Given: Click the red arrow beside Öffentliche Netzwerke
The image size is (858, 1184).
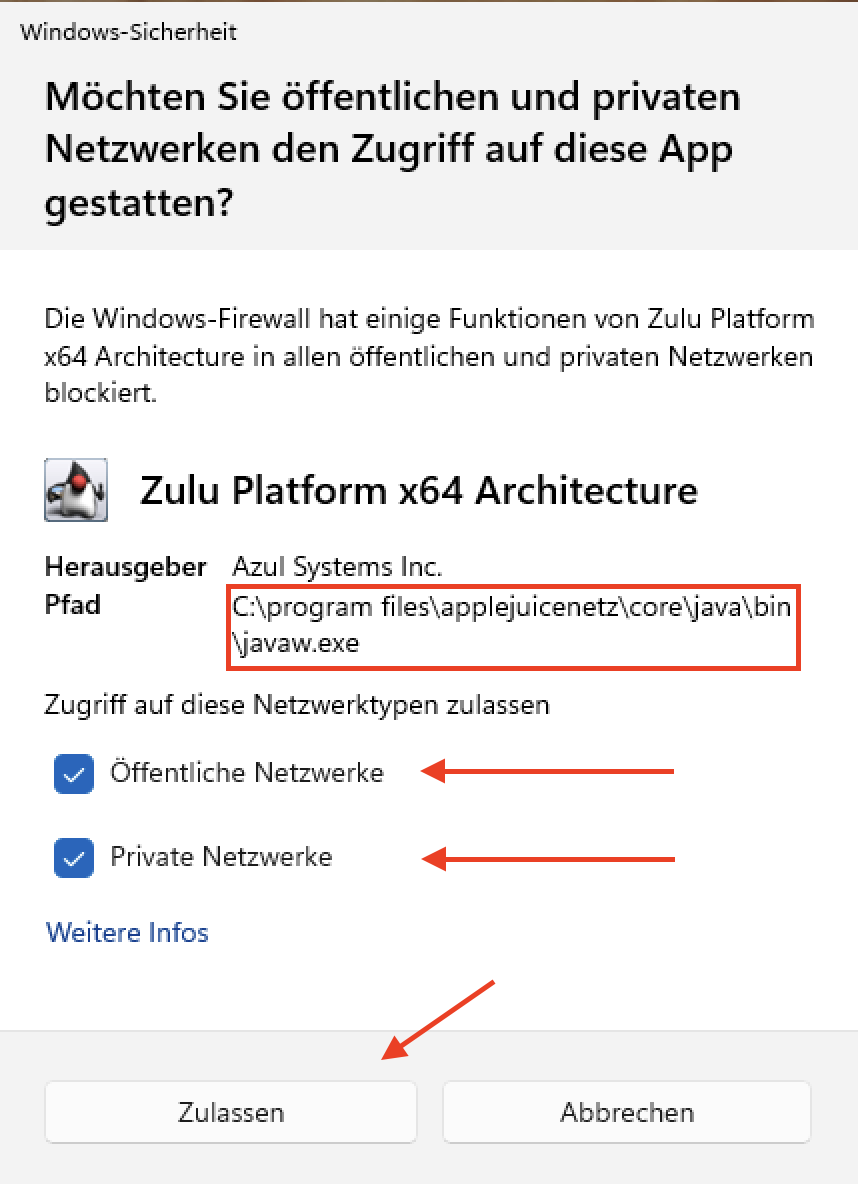Looking at the screenshot, I should pyautogui.click(x=547, y=771).
